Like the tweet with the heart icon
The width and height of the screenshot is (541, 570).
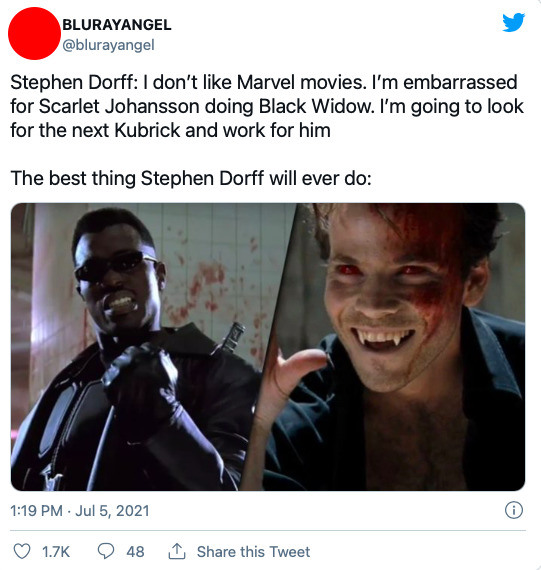coord(22,551)
